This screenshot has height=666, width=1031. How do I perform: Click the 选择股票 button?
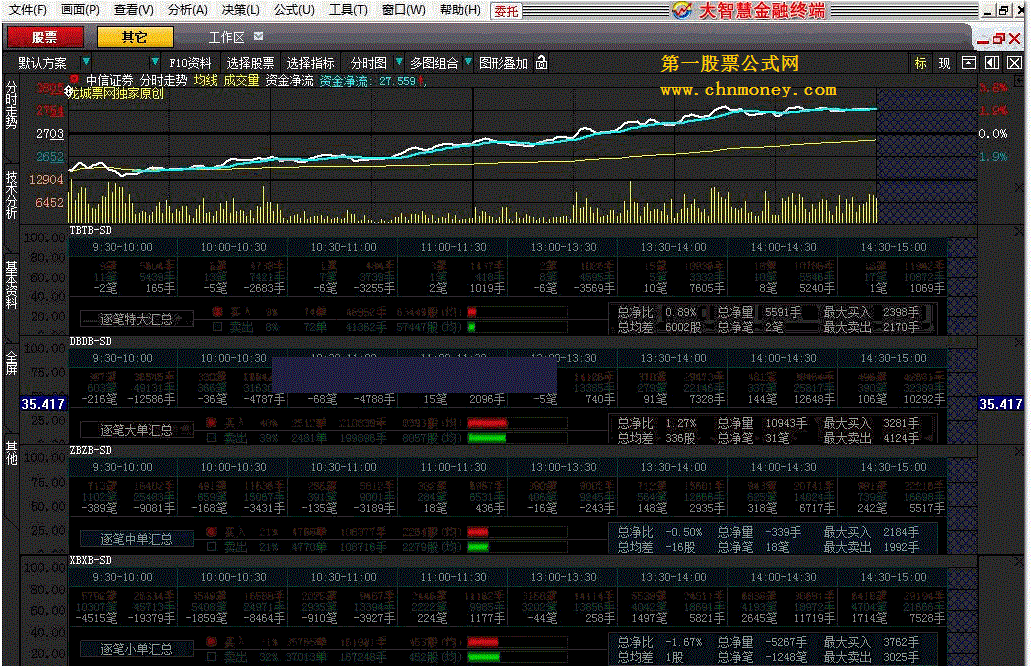[x=250, y=63]
